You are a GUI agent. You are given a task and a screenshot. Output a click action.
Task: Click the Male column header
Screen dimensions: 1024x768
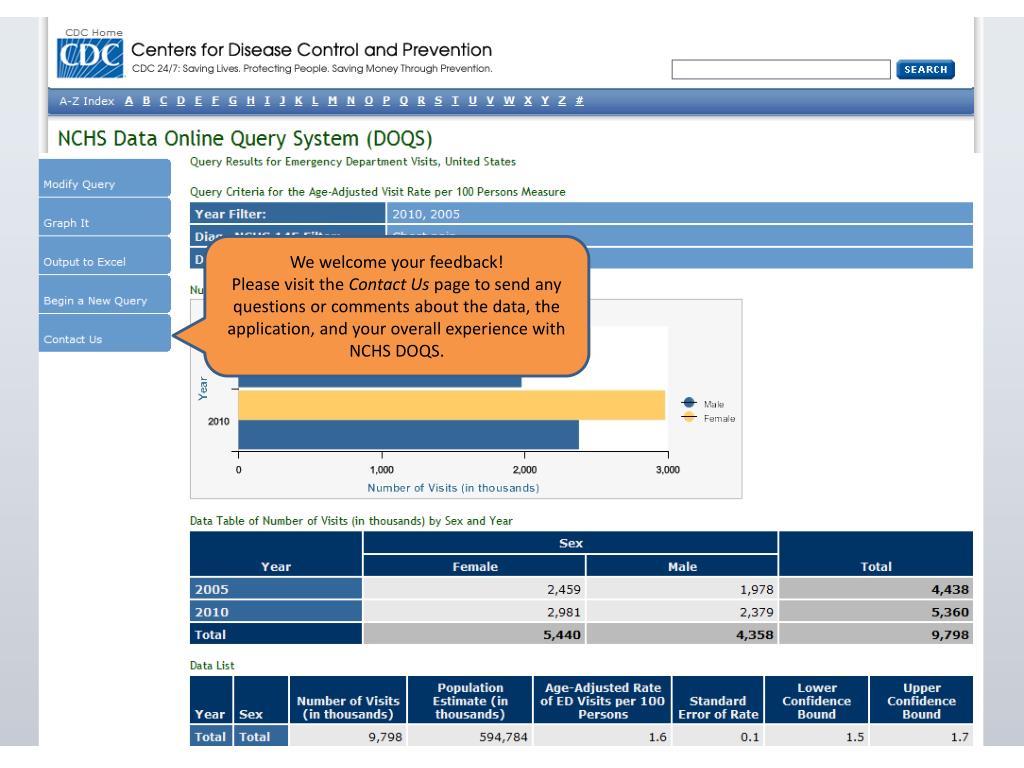[682, 566]
